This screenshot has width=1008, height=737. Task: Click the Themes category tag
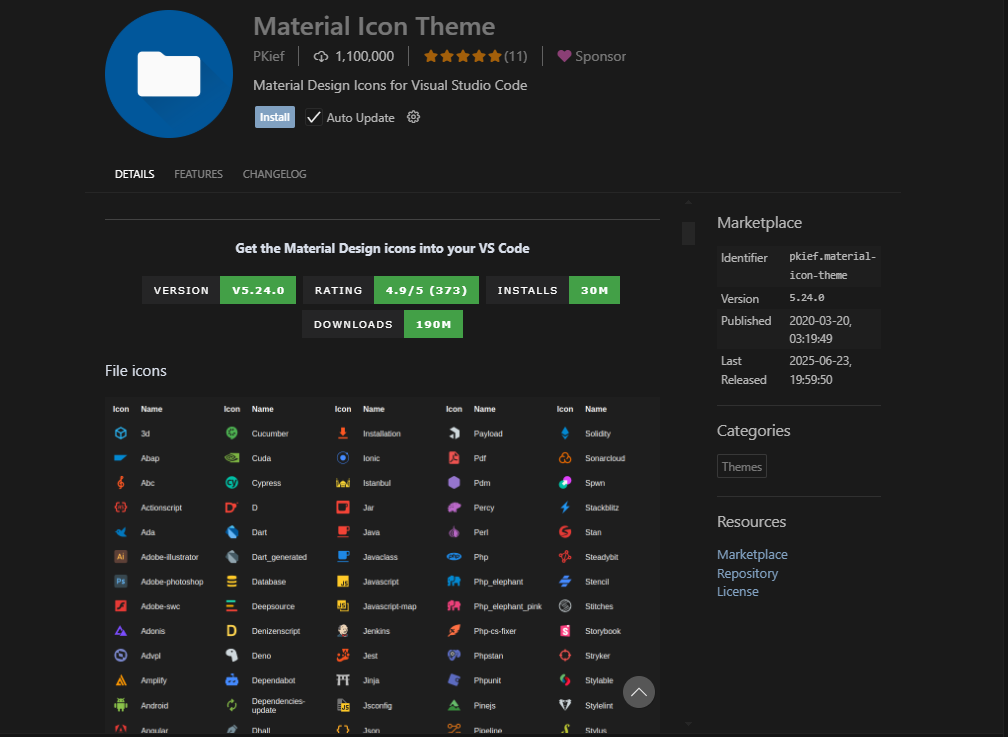pyautogui.click(x=742, y=466)
